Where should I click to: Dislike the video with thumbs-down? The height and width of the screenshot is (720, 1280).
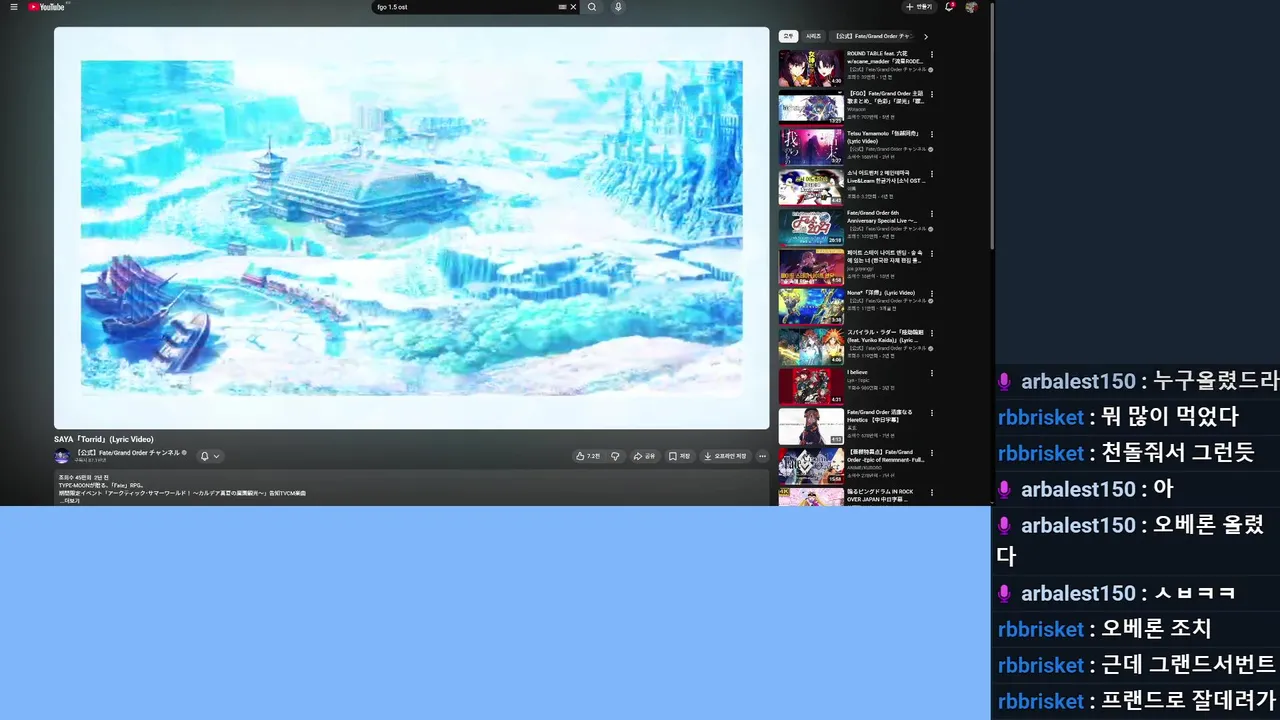(615, 456)
